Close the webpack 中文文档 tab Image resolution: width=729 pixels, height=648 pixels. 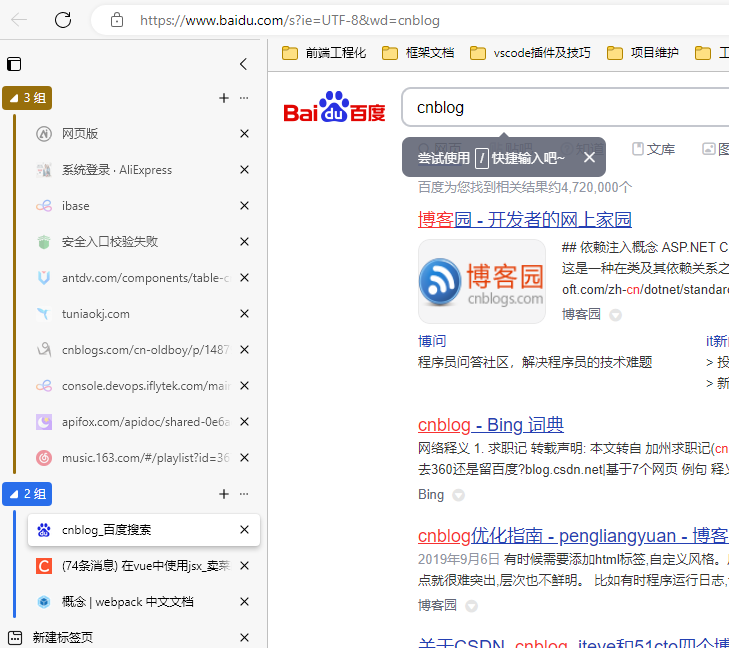click(244, 602)
